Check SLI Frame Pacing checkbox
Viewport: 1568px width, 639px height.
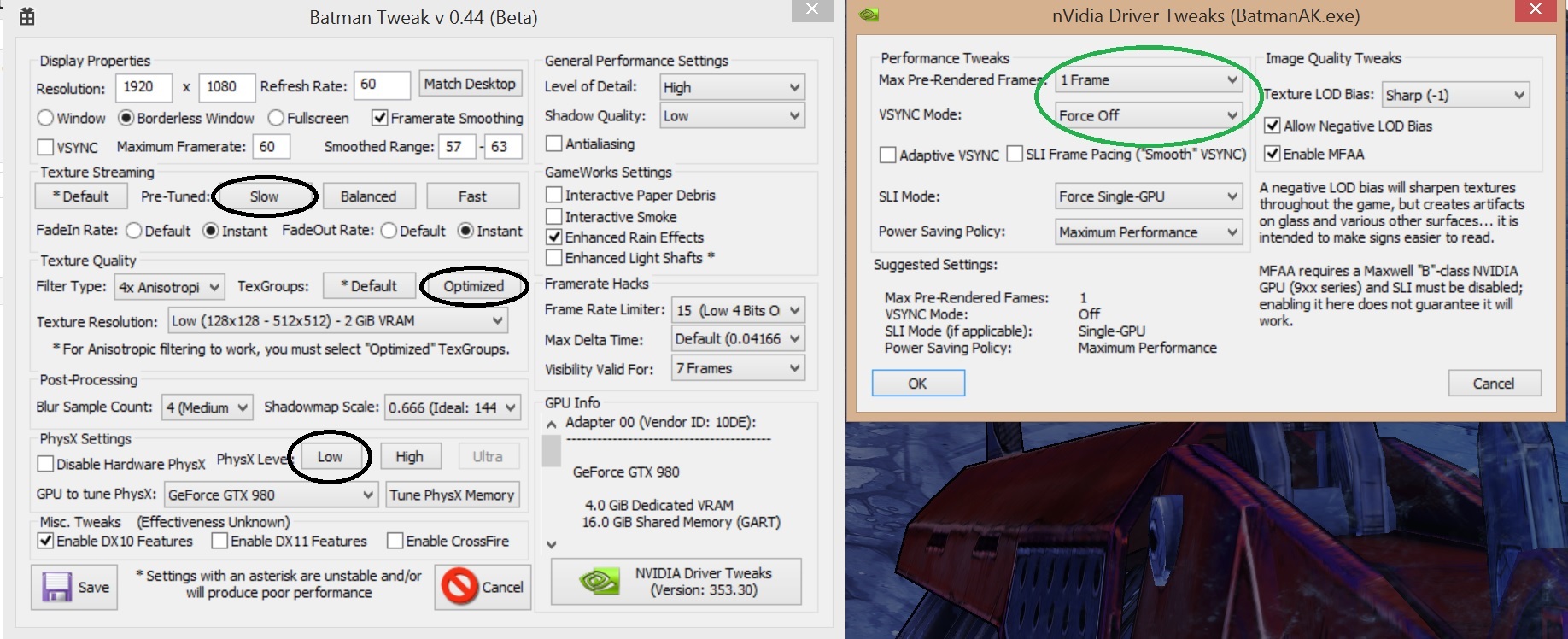[1015, 154]
